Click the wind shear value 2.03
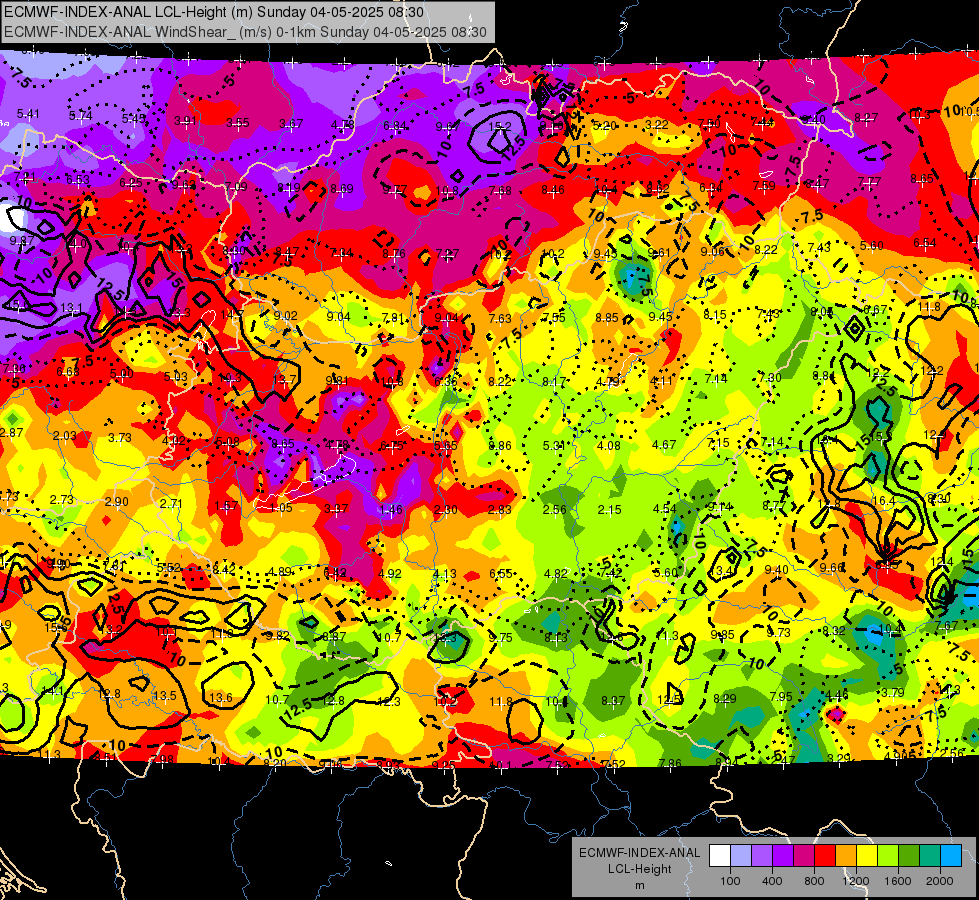Screen dimensions: 979x900 [65, 435]
